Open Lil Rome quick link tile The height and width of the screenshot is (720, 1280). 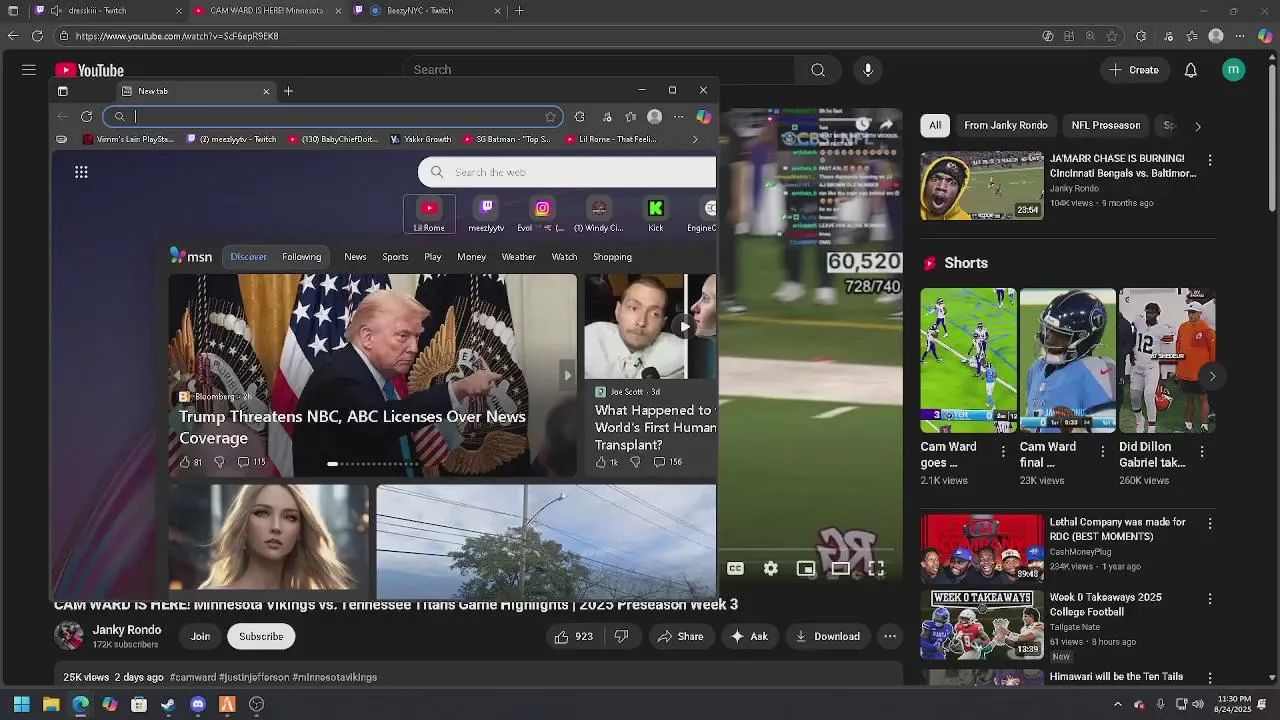429,214
